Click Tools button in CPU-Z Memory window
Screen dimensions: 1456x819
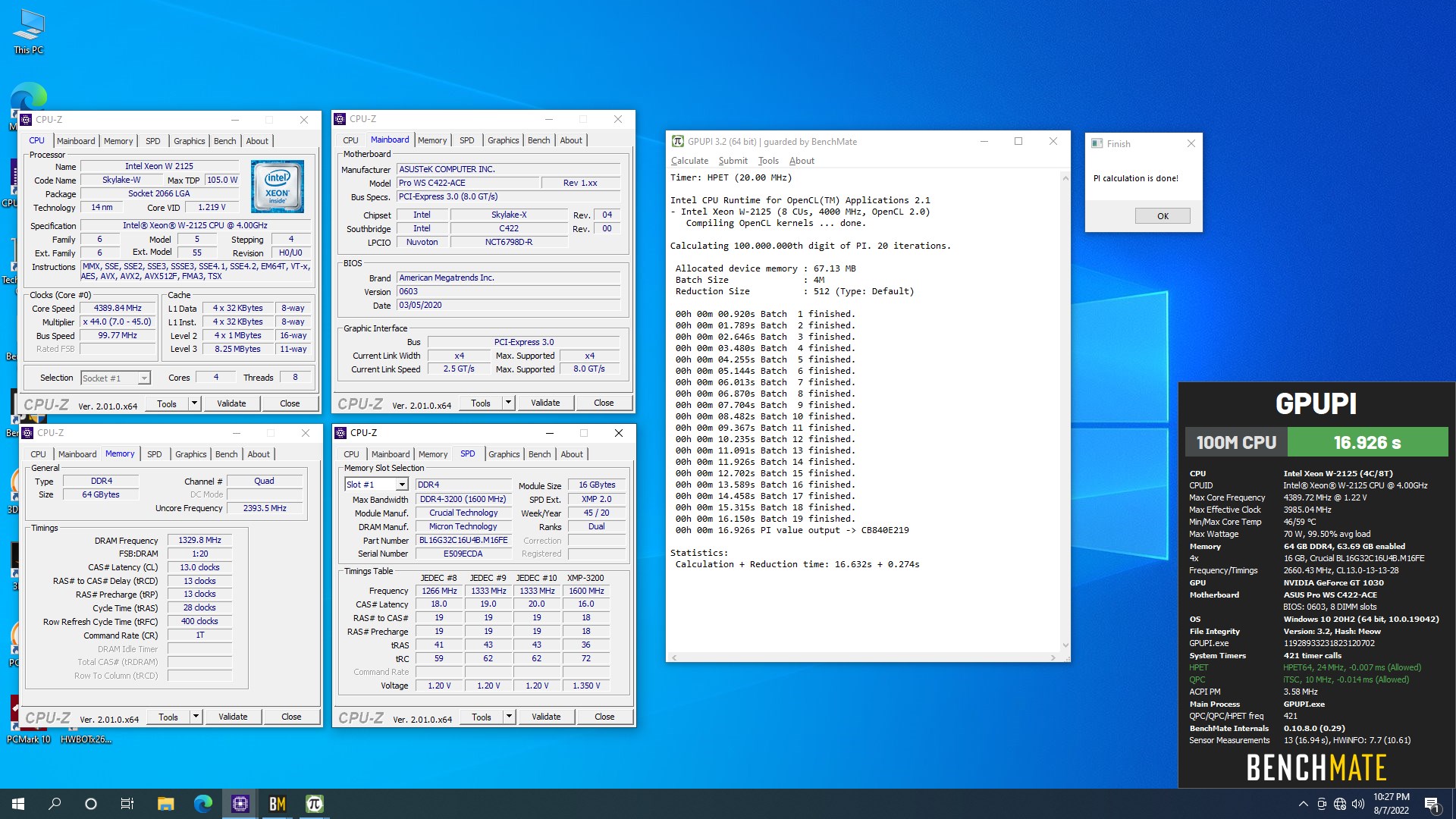tap(168, 717)
